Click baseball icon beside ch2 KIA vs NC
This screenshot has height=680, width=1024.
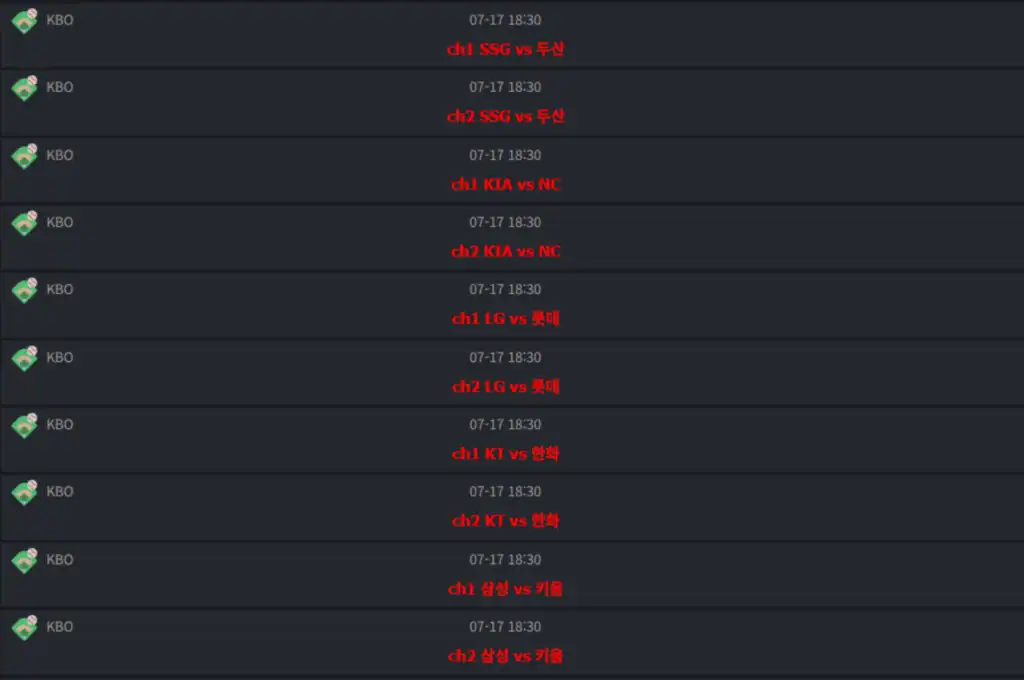click(x=25, y=223)
